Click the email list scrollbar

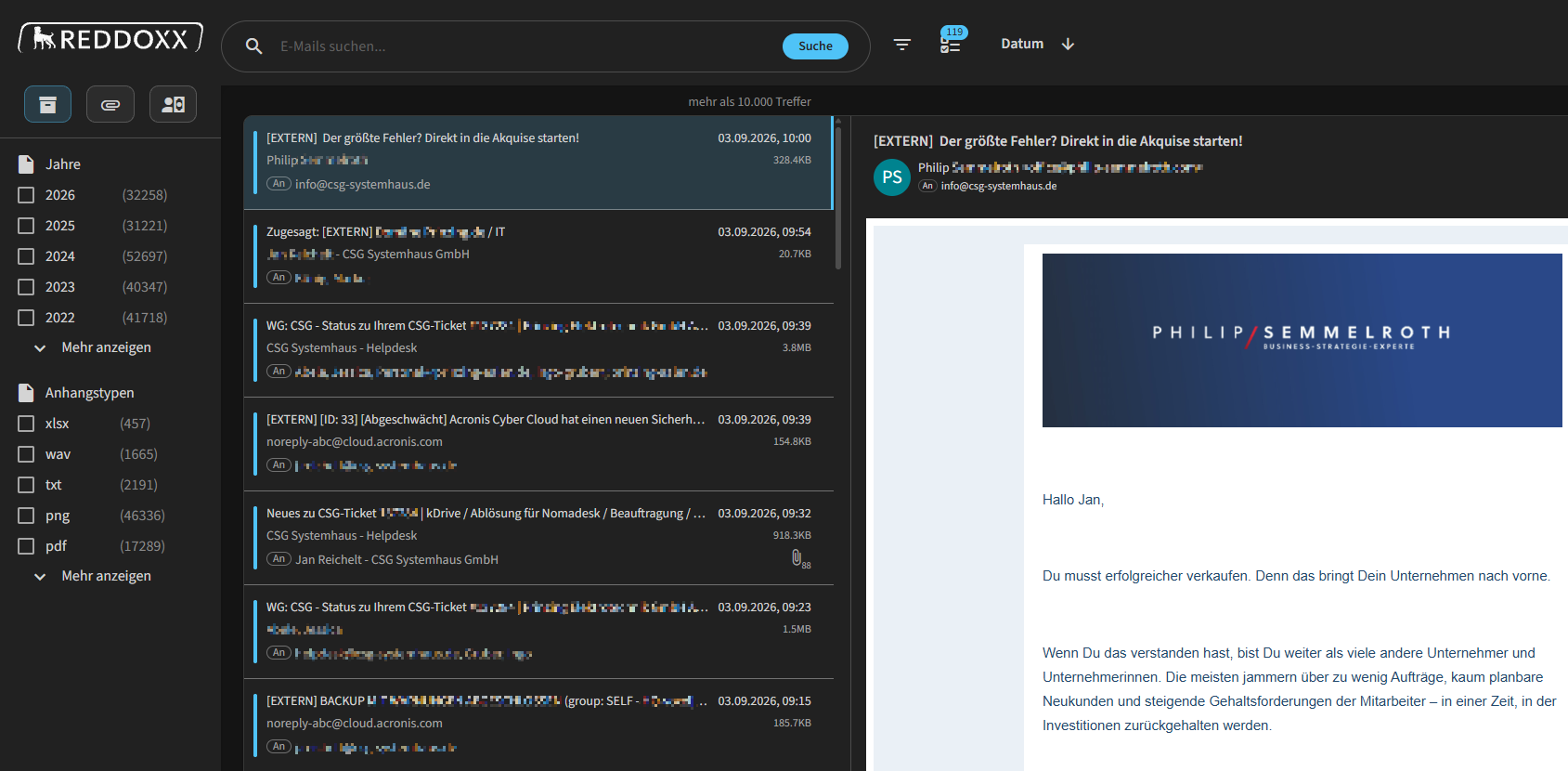(x=838, y=197)
